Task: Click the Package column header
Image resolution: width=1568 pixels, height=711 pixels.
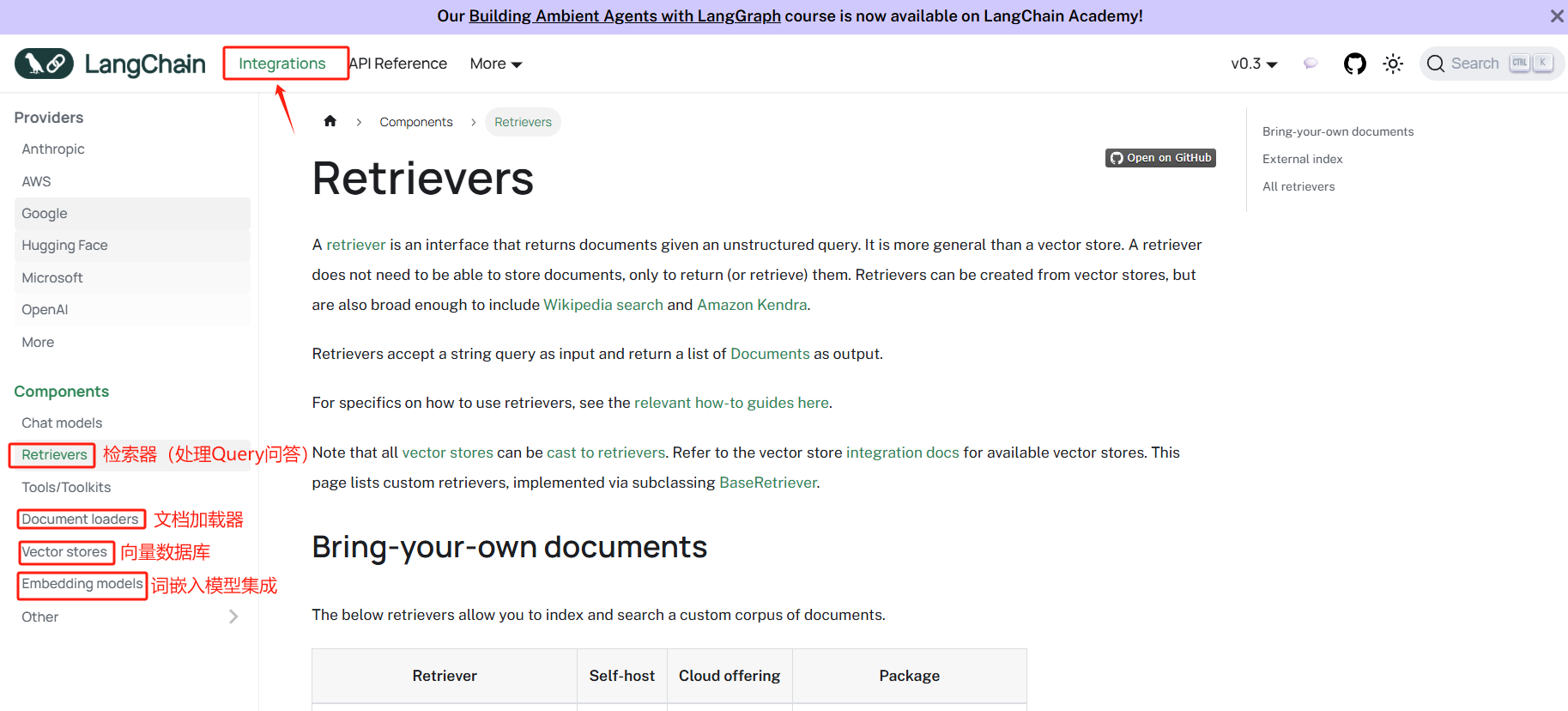Action: pyautogui.click(x=910, y=676)
